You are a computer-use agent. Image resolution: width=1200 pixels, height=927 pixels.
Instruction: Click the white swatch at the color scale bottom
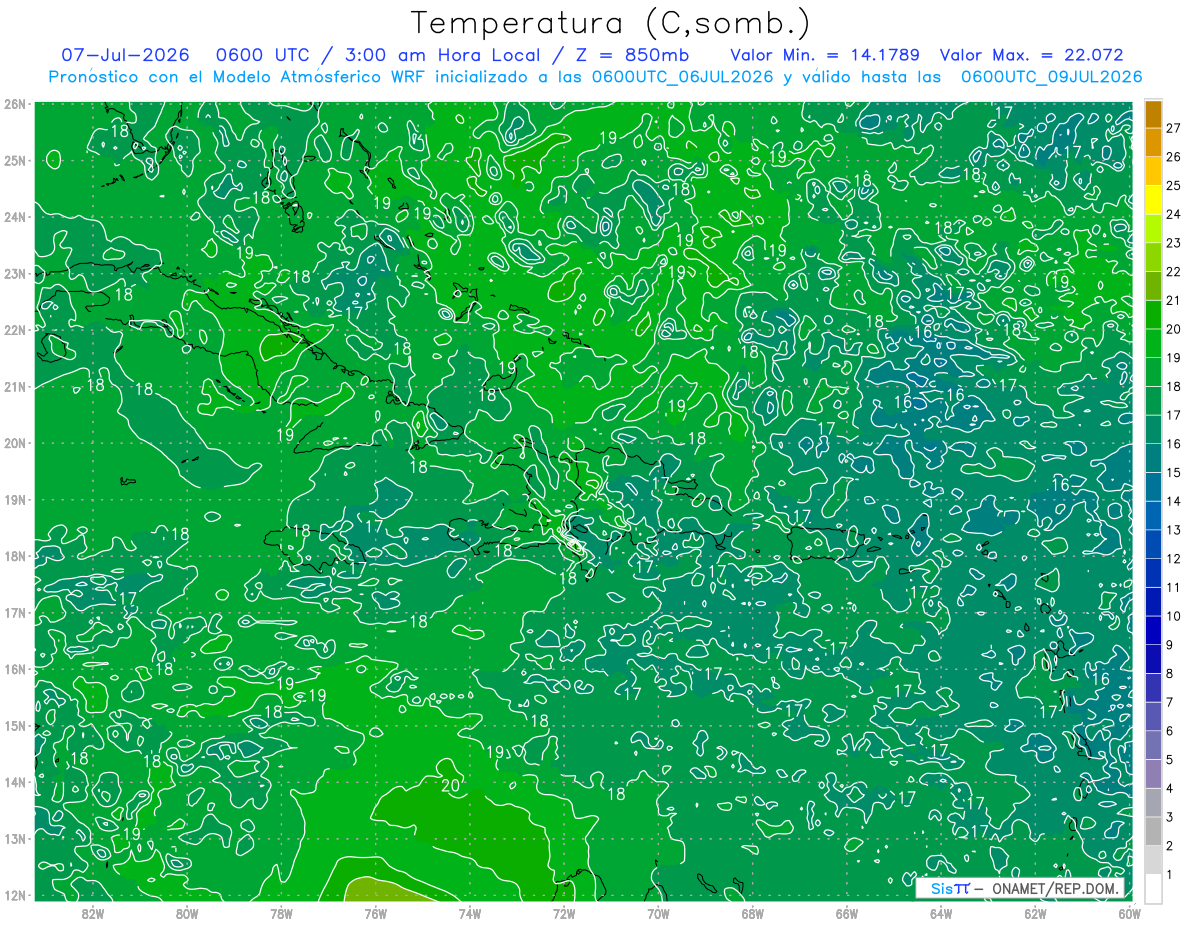click(1154, 888)
